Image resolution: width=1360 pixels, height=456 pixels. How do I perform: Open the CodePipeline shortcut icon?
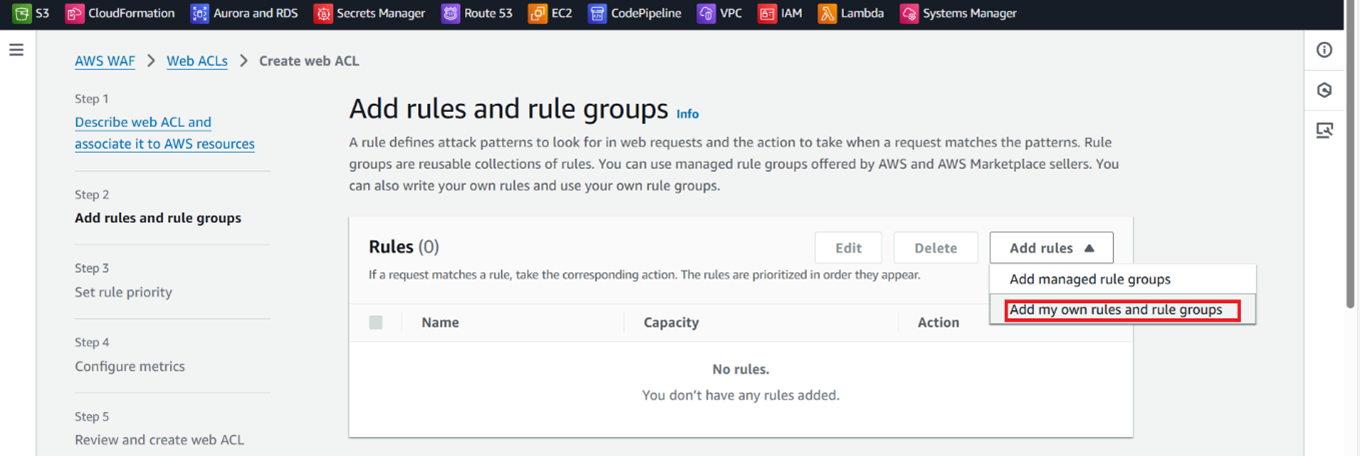[597, 14]
